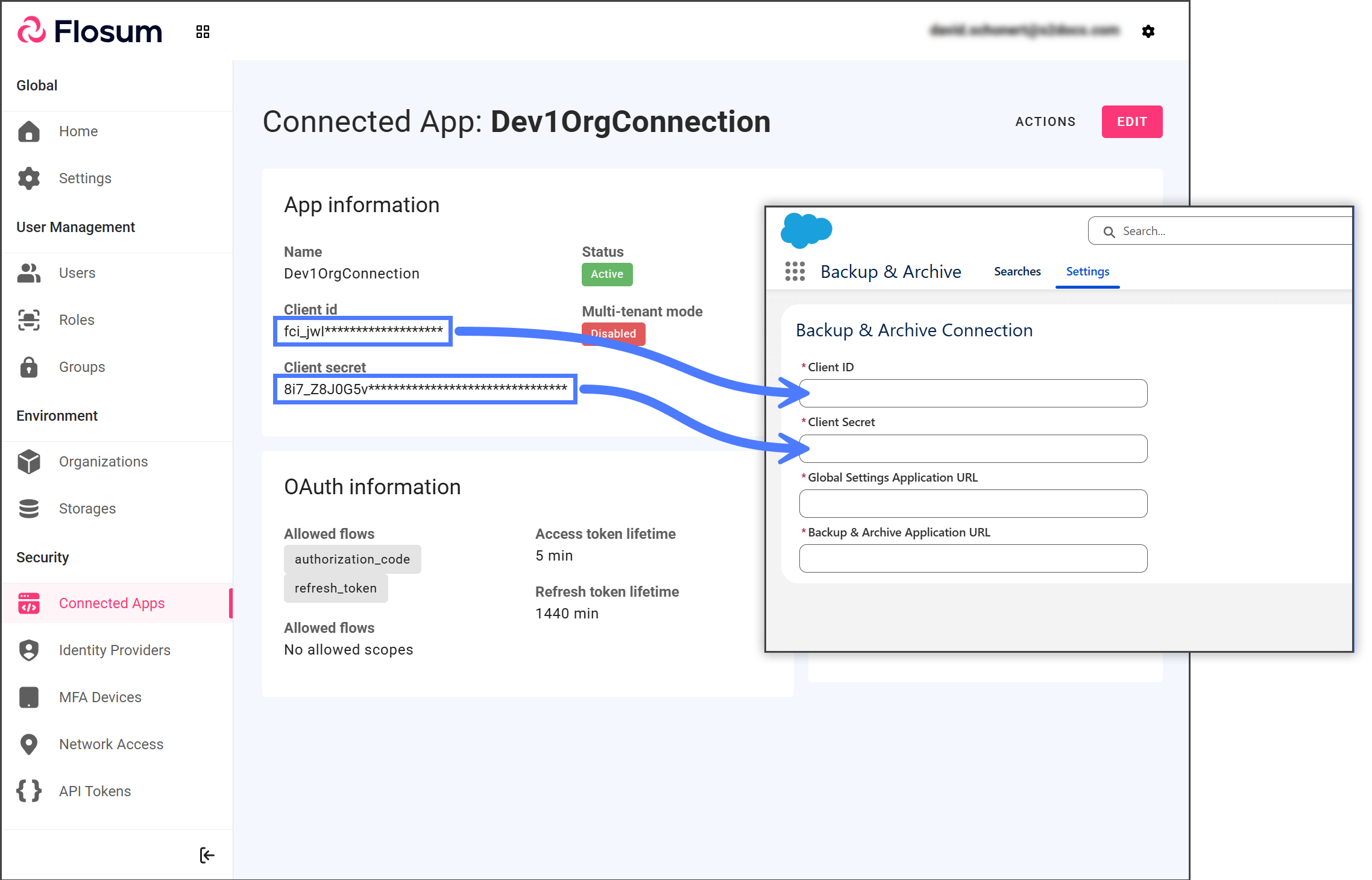Click the Flosum logo
Viewport: 1372px width, 880px height.
point(90,31)
